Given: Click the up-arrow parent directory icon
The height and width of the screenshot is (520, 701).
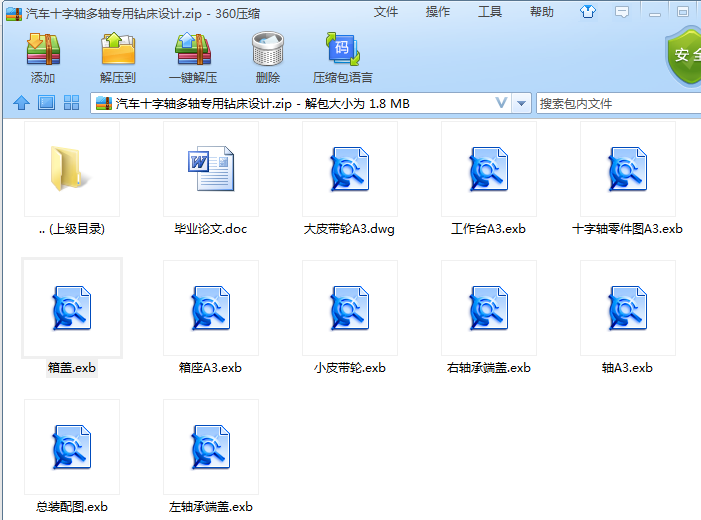Looking at the screenshot, I should click(21, 103).
